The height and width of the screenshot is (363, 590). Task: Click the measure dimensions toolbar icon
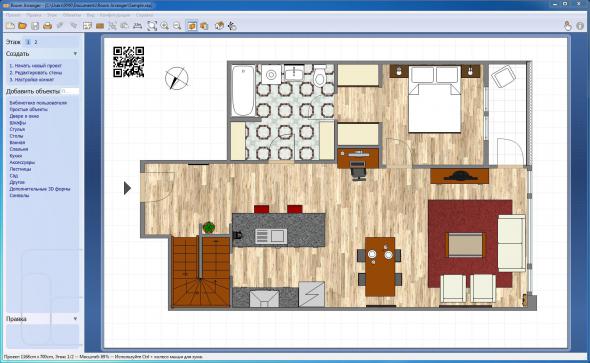[x=137, y=26]
